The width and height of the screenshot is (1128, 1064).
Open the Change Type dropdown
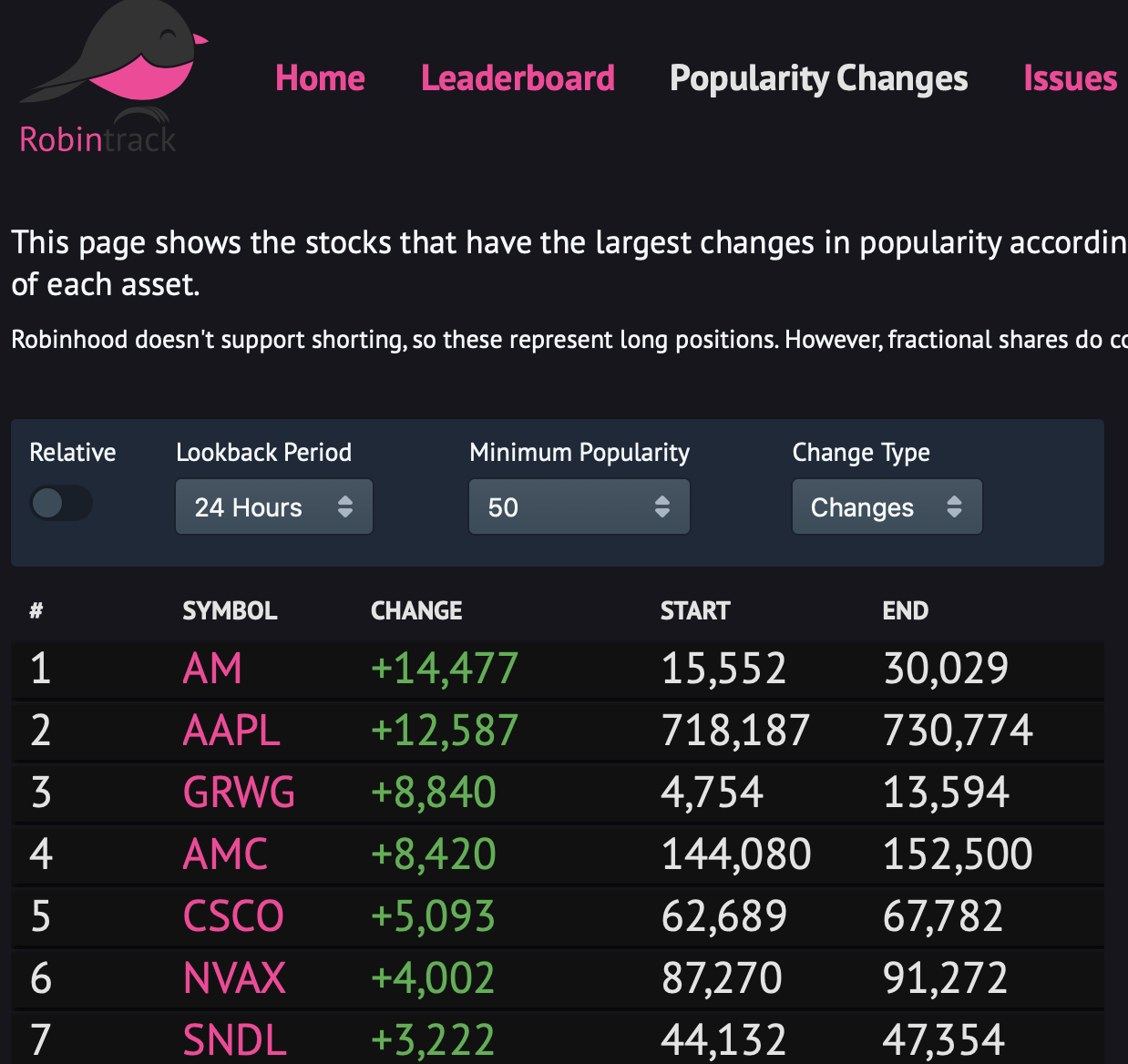(x=887, y=506)
